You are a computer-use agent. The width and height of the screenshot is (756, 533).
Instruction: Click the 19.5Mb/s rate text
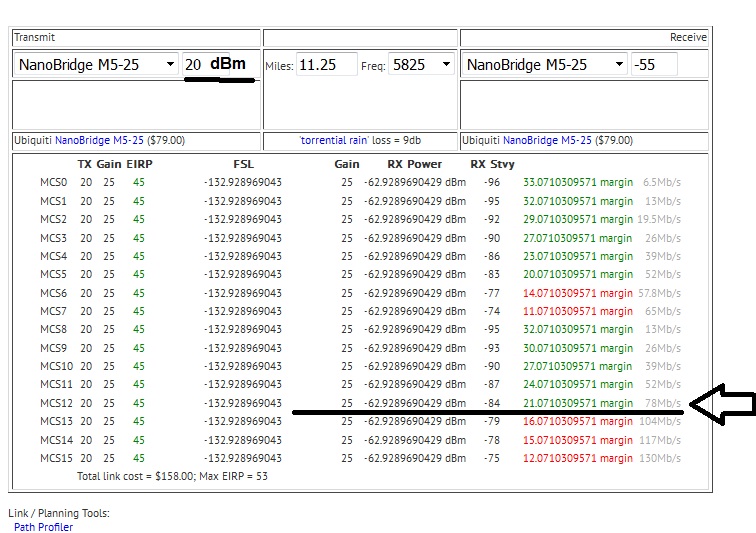(x=659, y=219)
